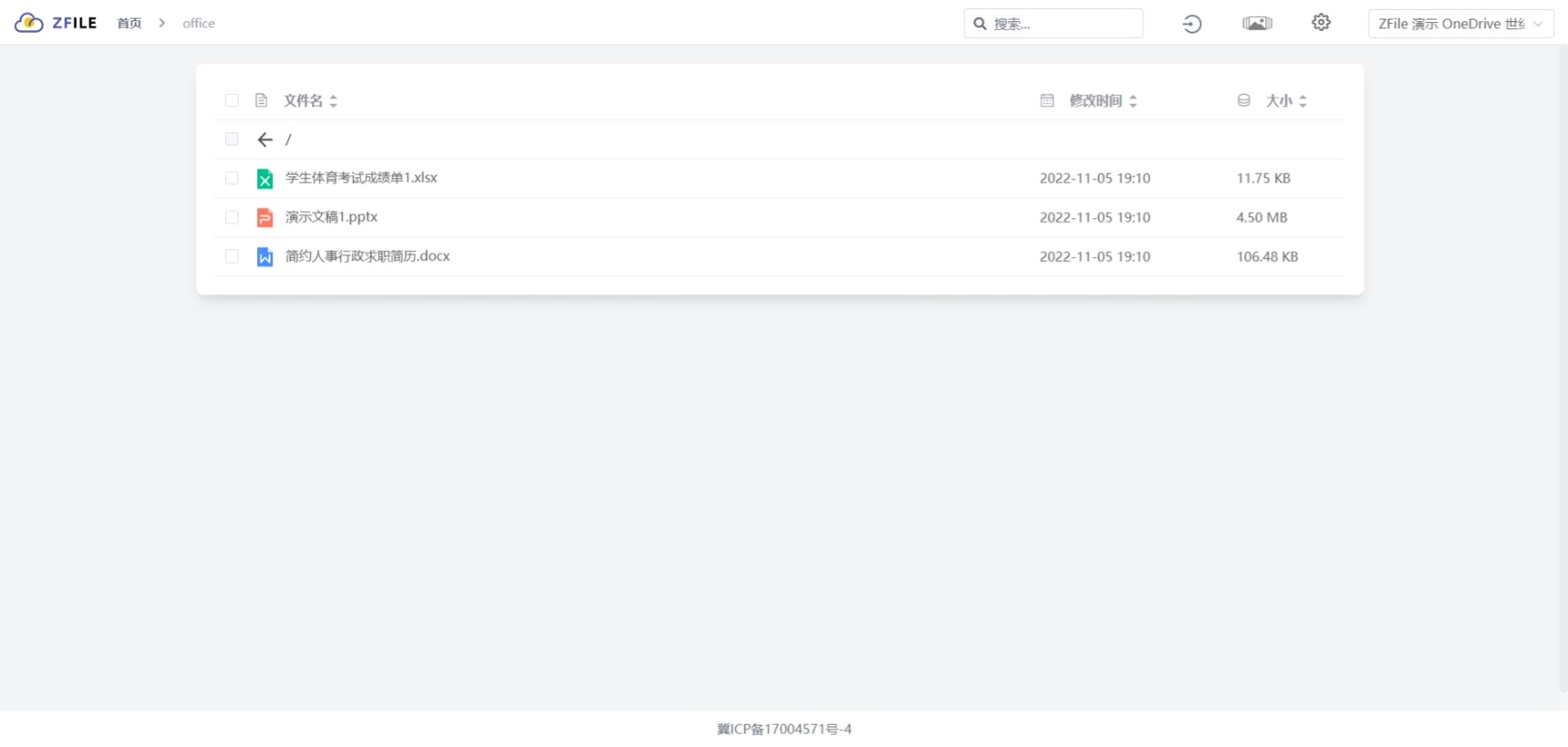Open the login arrow icon in header
Screen dimensions: 1568x747
[1192, 24]
